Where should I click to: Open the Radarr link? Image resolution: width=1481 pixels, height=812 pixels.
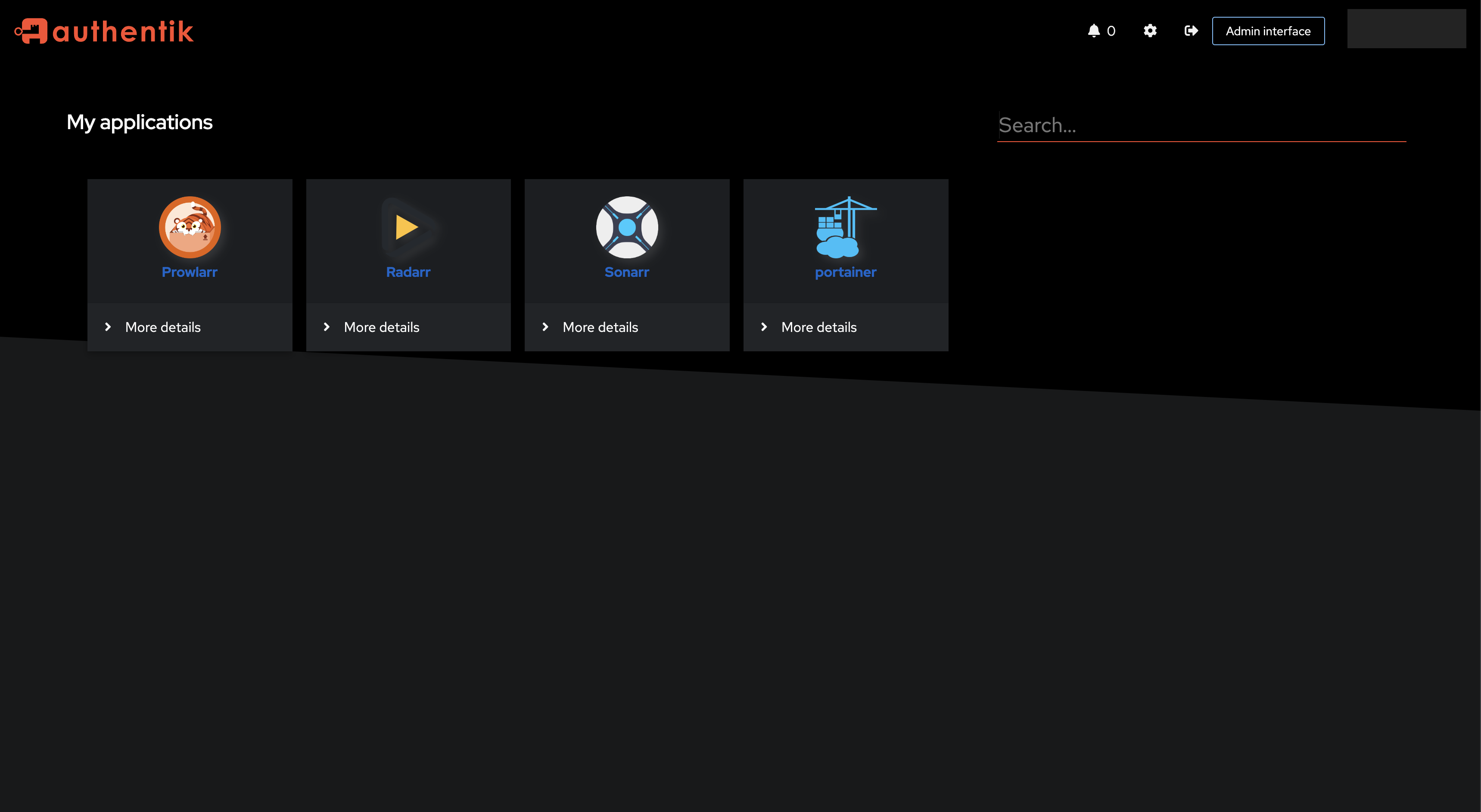[408, 272]
